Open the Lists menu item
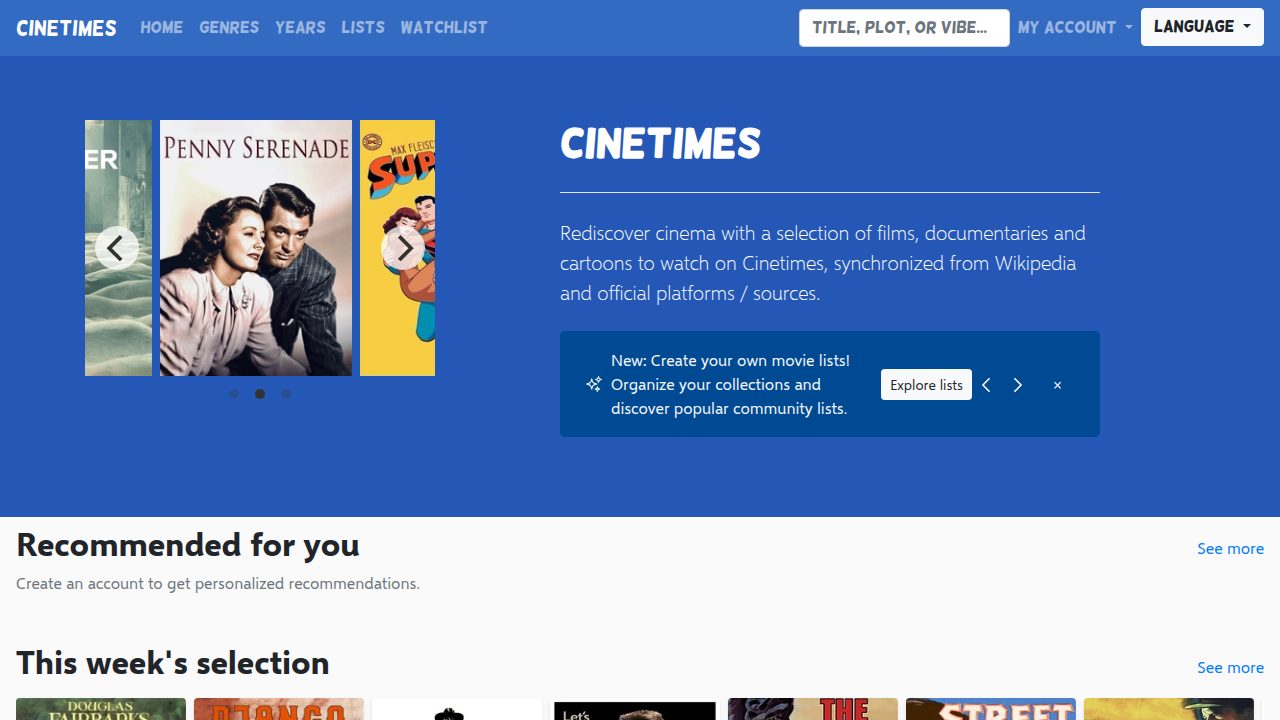 pos(363,27)
